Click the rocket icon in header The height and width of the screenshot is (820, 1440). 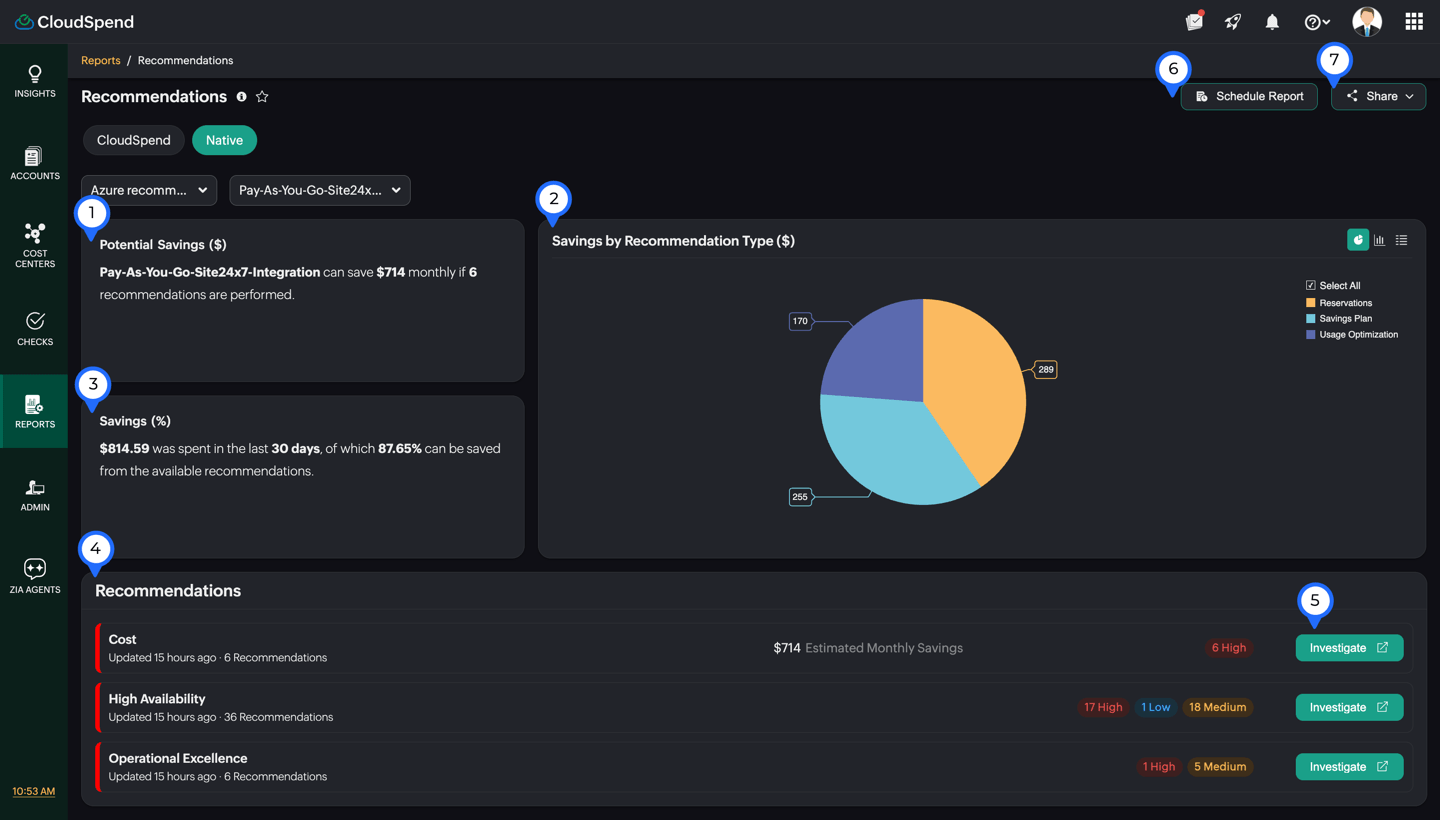click(1233, 21)
